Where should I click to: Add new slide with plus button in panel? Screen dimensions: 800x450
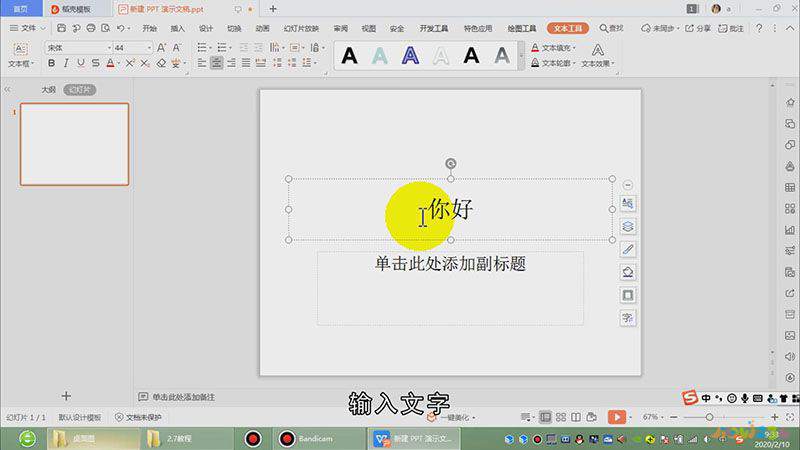tap(66, 396)
